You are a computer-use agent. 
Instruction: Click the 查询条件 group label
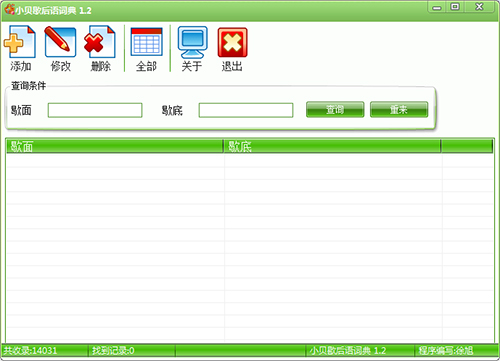(x=29, y=86)
